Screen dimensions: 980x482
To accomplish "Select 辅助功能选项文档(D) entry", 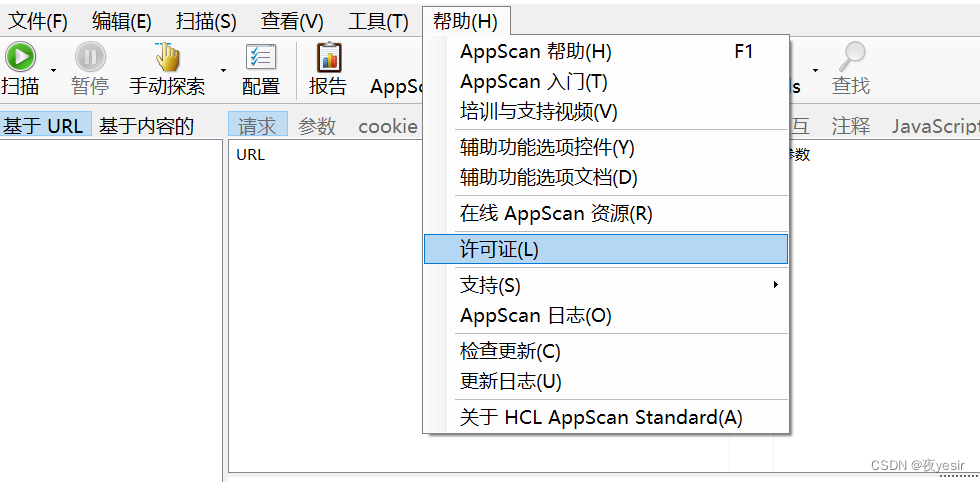I will (606, 178).
